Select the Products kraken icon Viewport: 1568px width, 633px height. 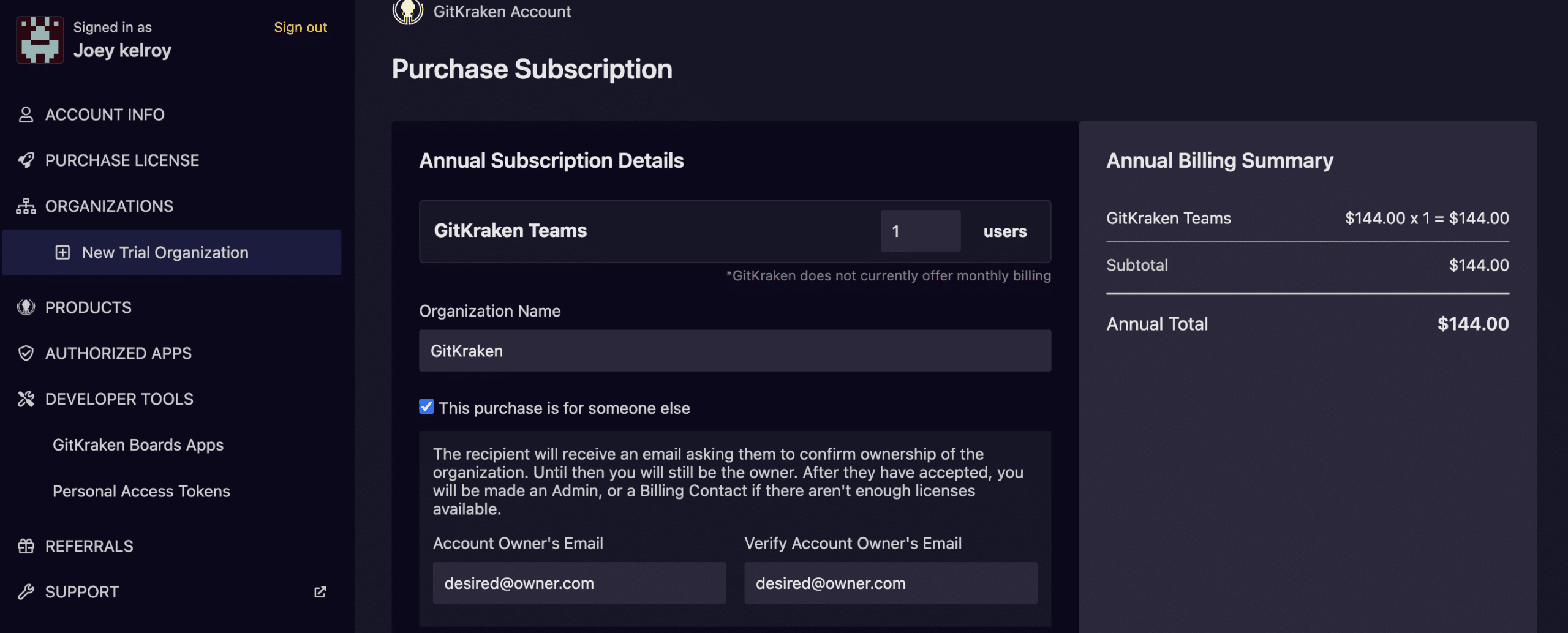pyautogui.click(x=26, y=307)
